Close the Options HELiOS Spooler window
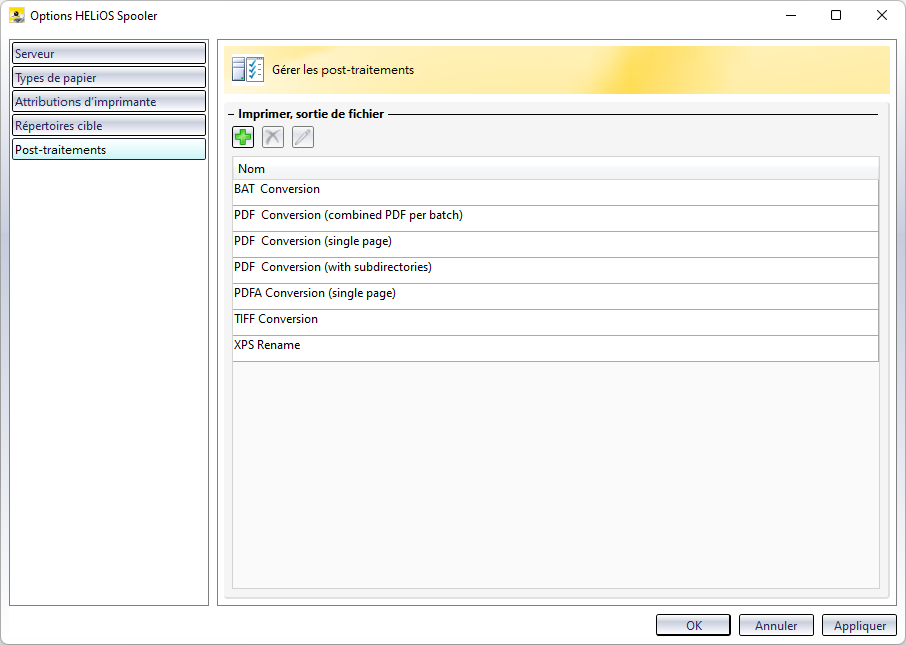906x645 pixels. [882, 15]
